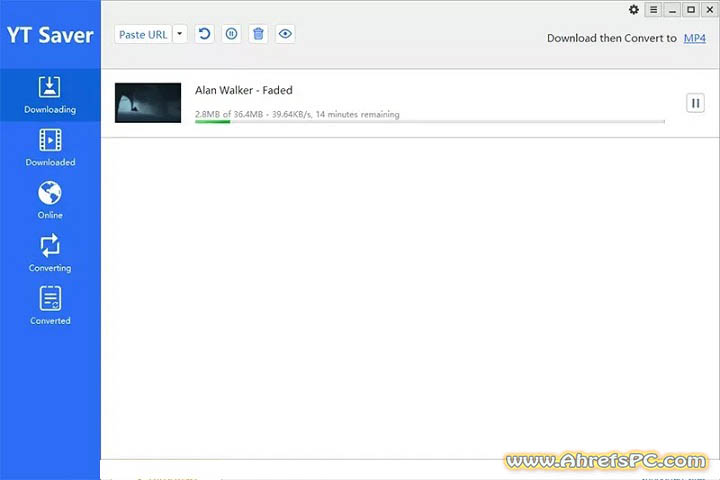Click the download status text '2.8MB of 36.4MB'
The image size is (720, 480).
(229, 114)
